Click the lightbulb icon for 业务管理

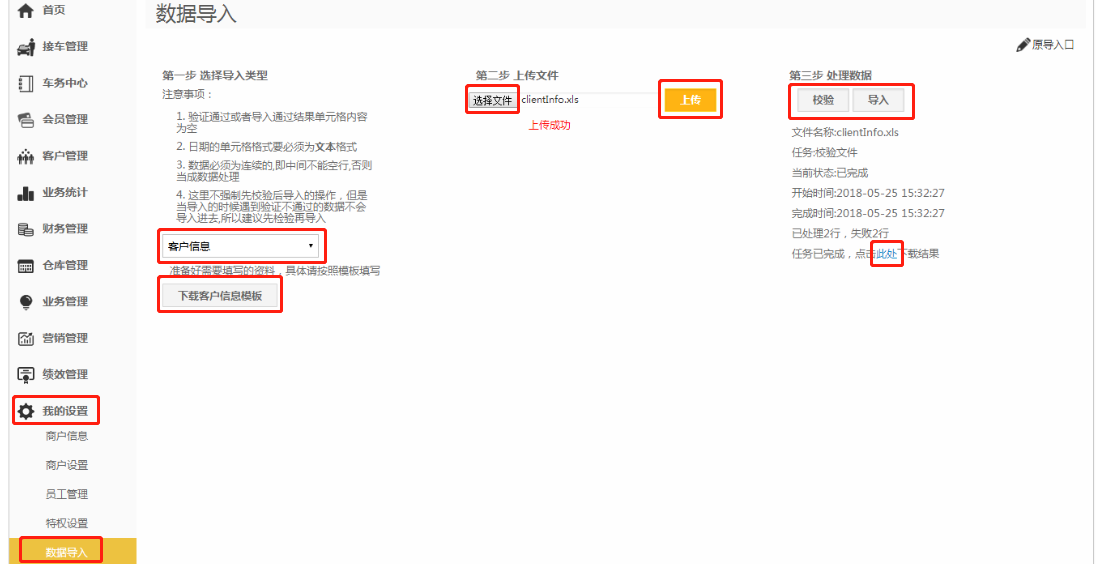click(27, 302)
